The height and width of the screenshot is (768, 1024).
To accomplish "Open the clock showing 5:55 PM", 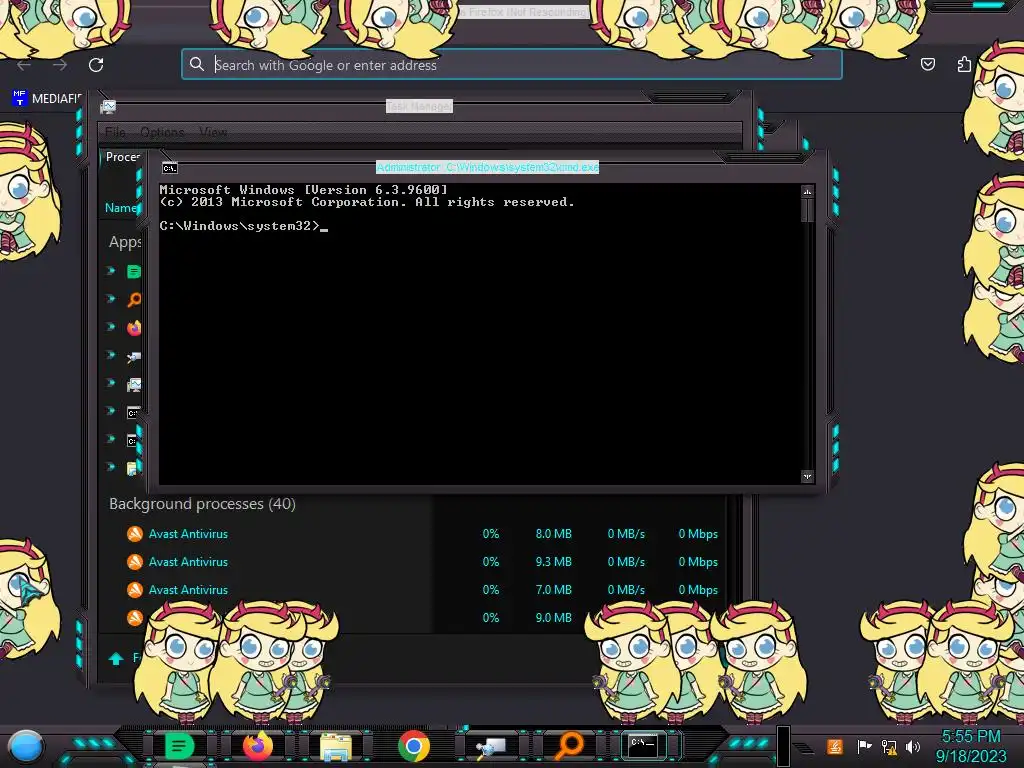I will 971,746.
